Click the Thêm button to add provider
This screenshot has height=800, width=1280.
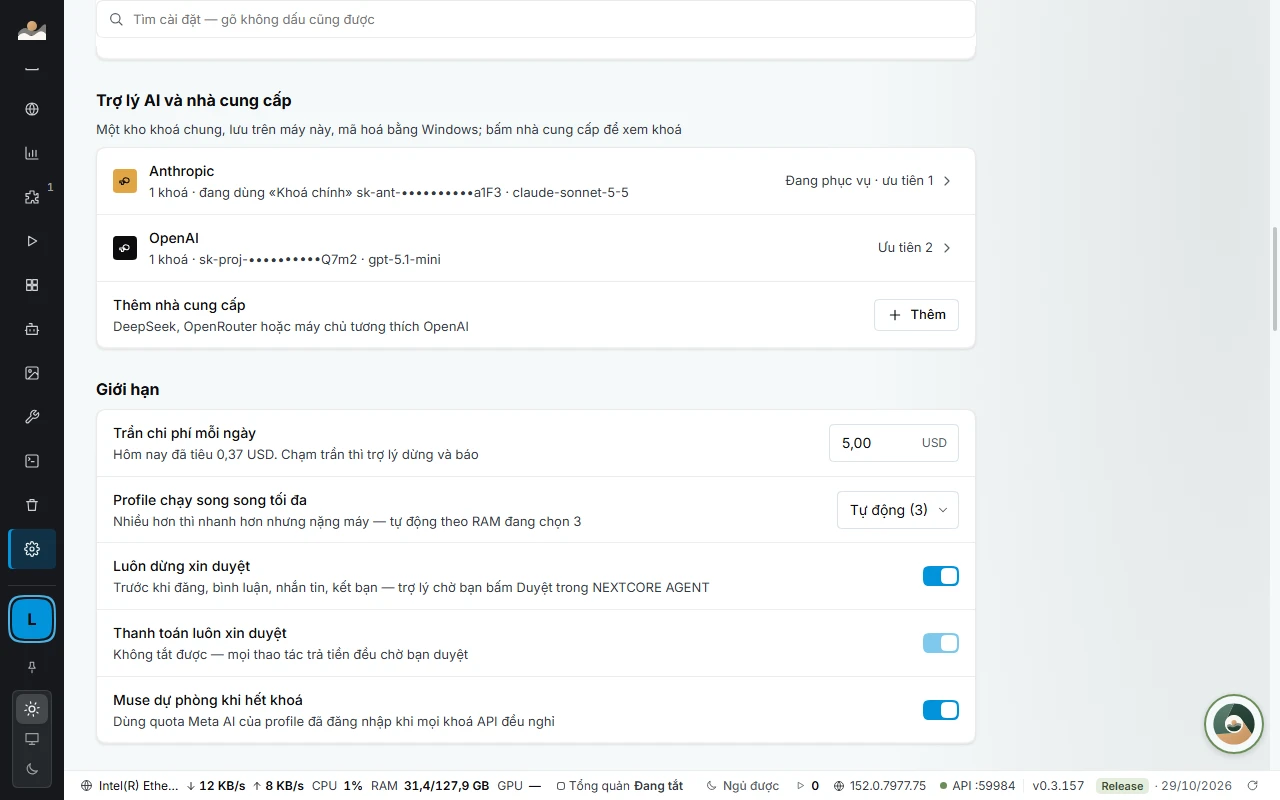(916, 315)
